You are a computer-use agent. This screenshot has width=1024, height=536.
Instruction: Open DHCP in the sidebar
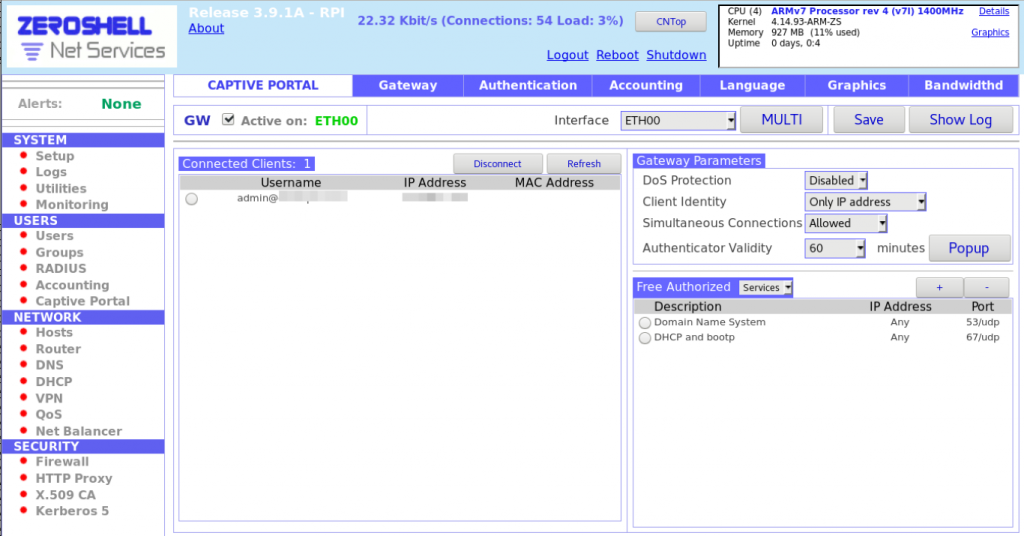click(x=54, y=381)
